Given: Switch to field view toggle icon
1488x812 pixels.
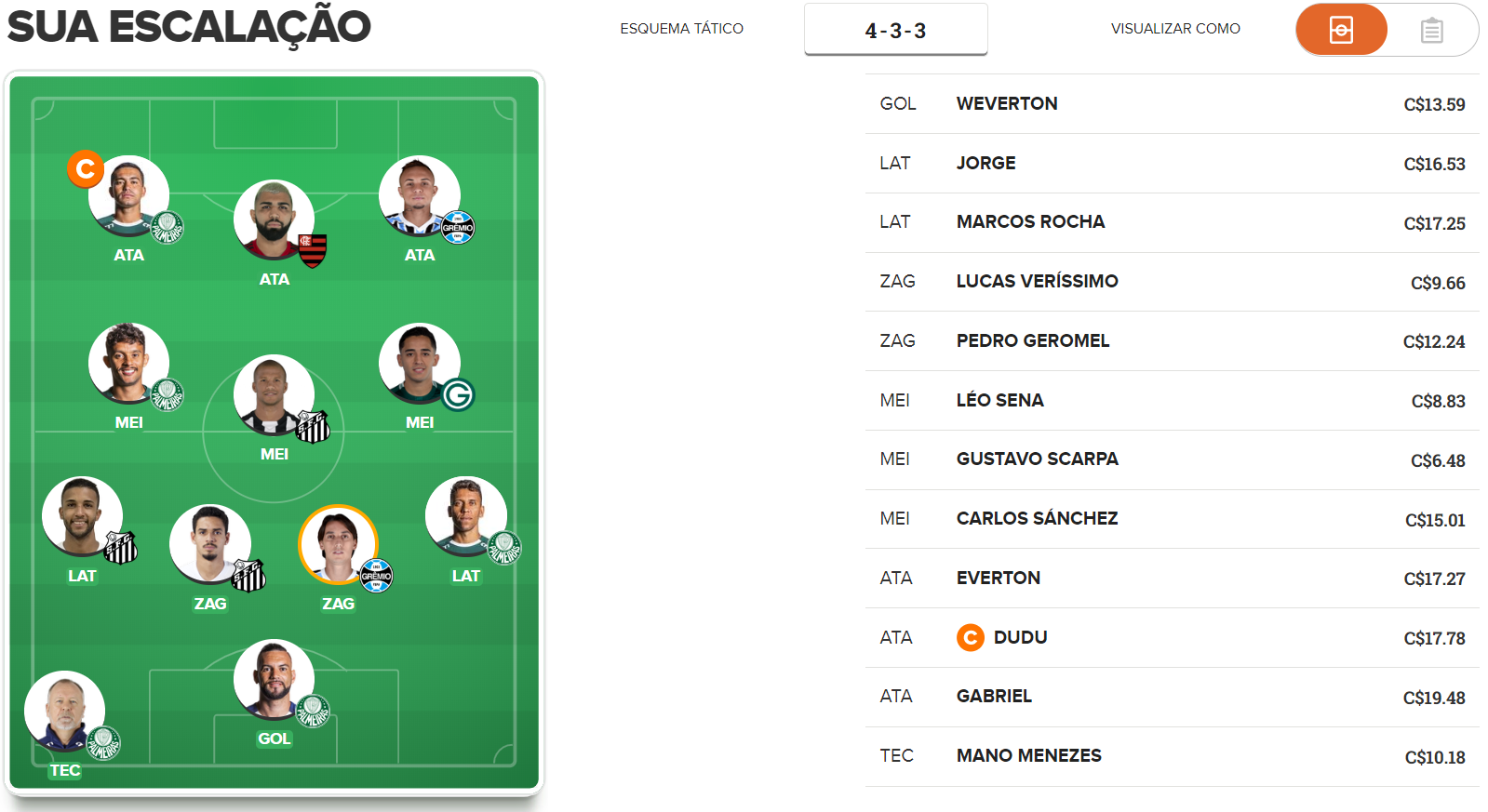Looking at the screenshot, I should 1341,30.
